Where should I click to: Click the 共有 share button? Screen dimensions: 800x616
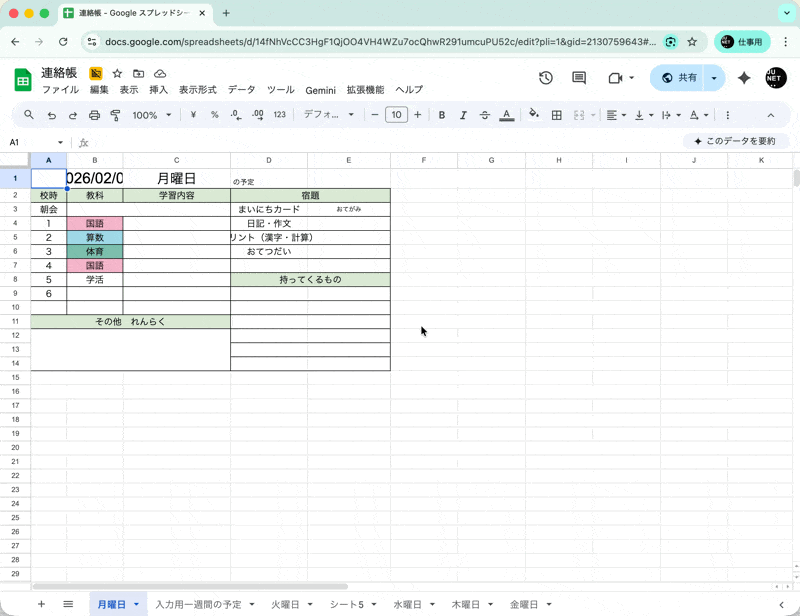click(x=678, y=78)
